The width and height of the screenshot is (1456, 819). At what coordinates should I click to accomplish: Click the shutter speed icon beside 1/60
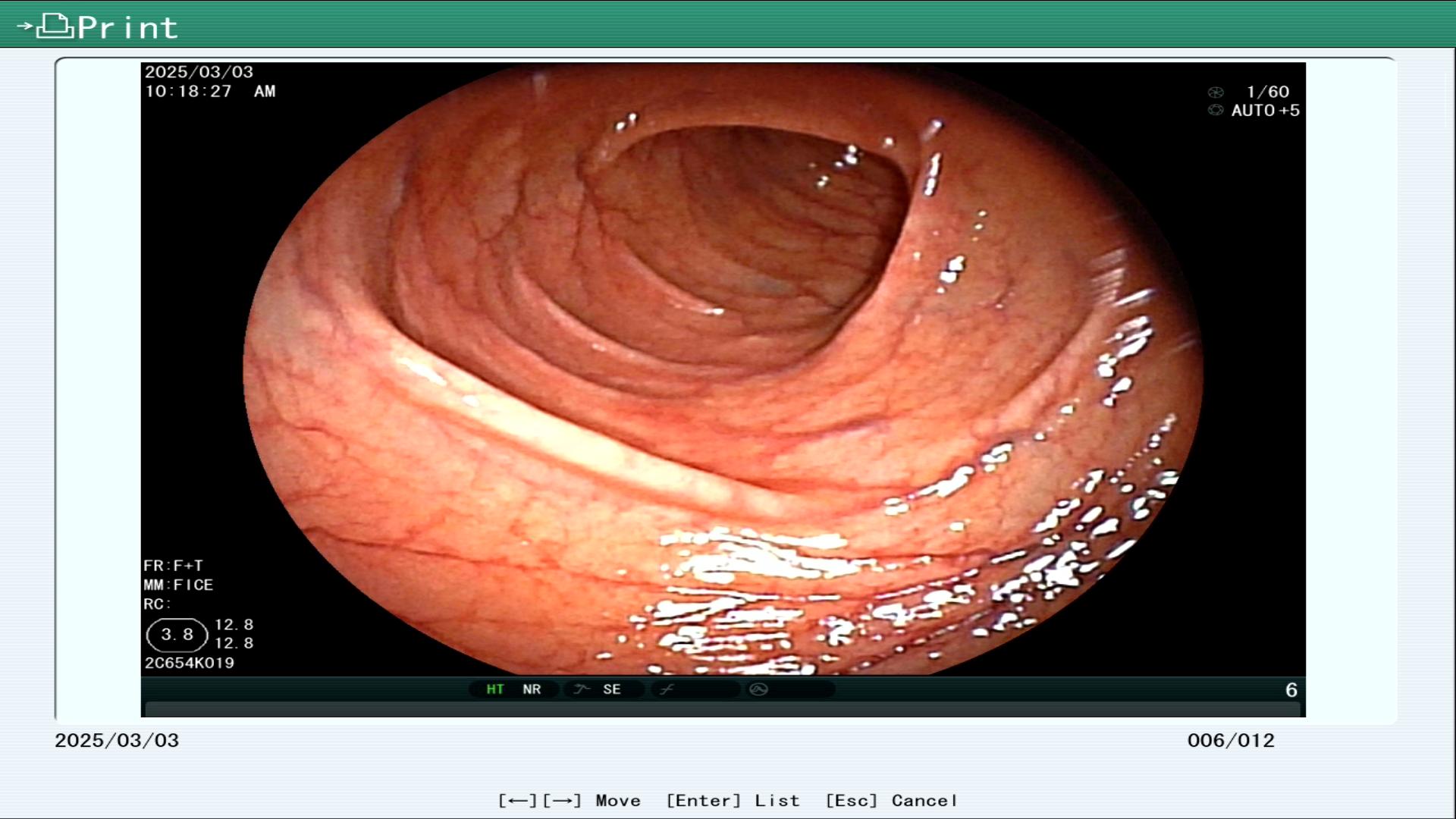pos(1216,93)
